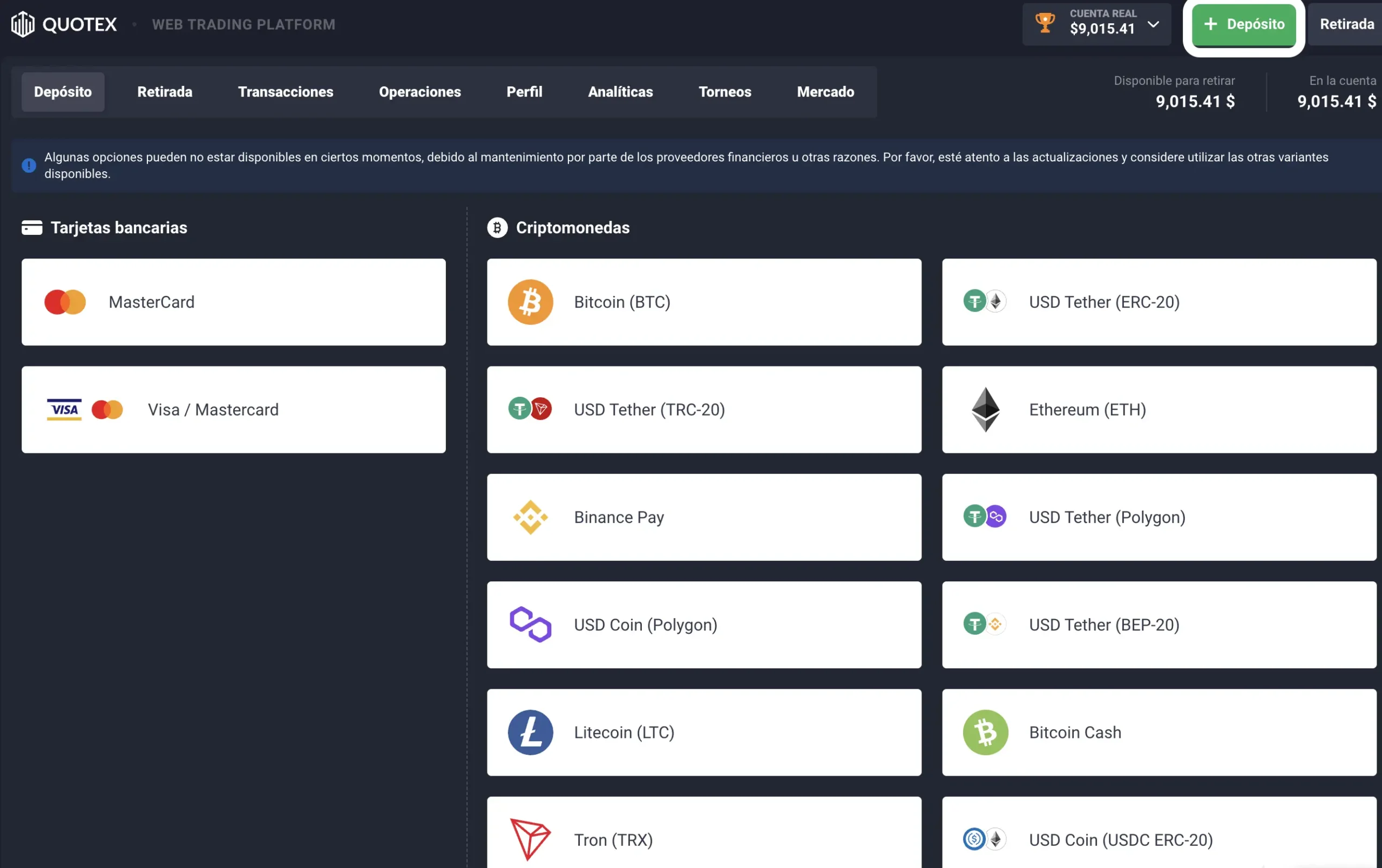Screen dimensions: 1382x868
Task: Select the MasterCard logo in the MasterCard option
Action: pos(65,302)
